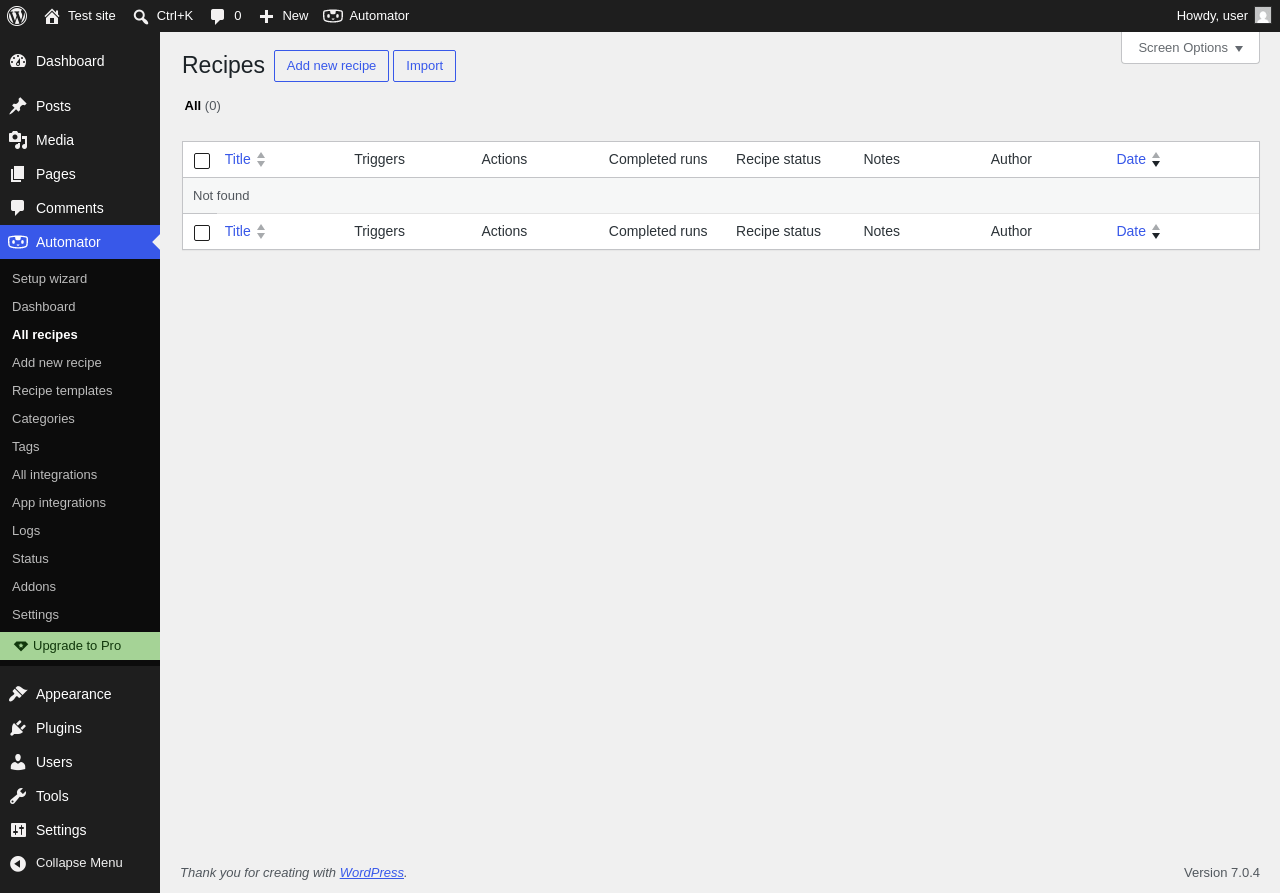1280x893 pixels.
Task: Open Add new recipe submenu item
Action: click(80, 363)
